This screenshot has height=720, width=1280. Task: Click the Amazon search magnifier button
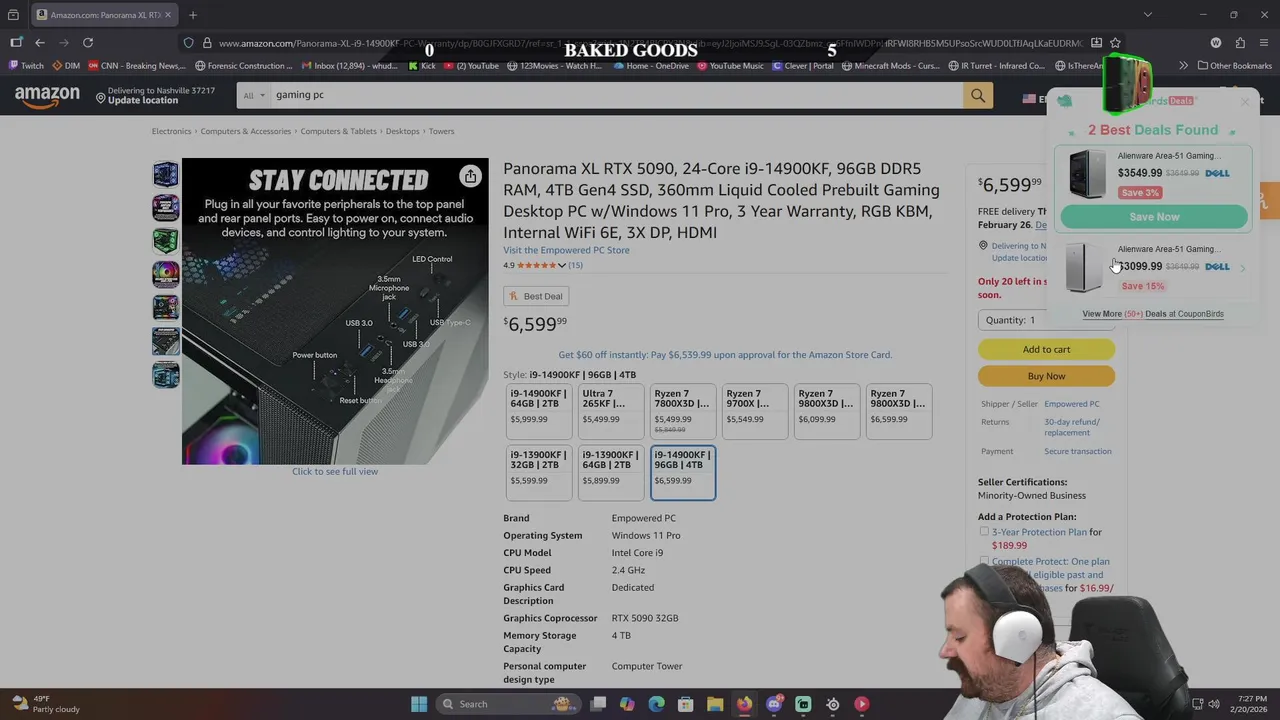pos(977,95)
